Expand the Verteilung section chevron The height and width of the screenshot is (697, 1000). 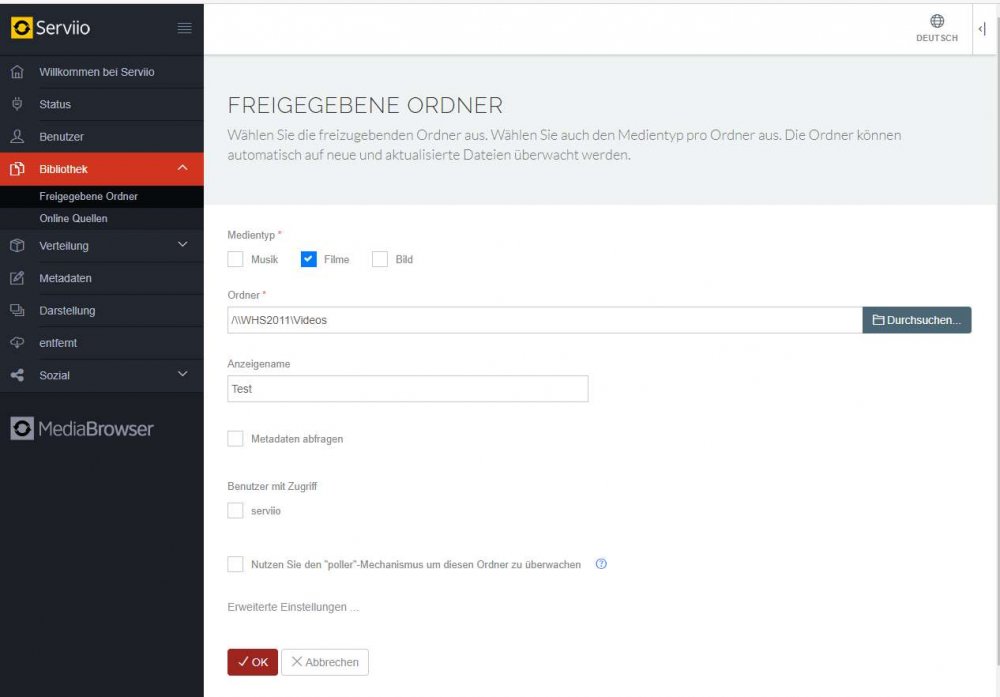click(x=182, y=245)
